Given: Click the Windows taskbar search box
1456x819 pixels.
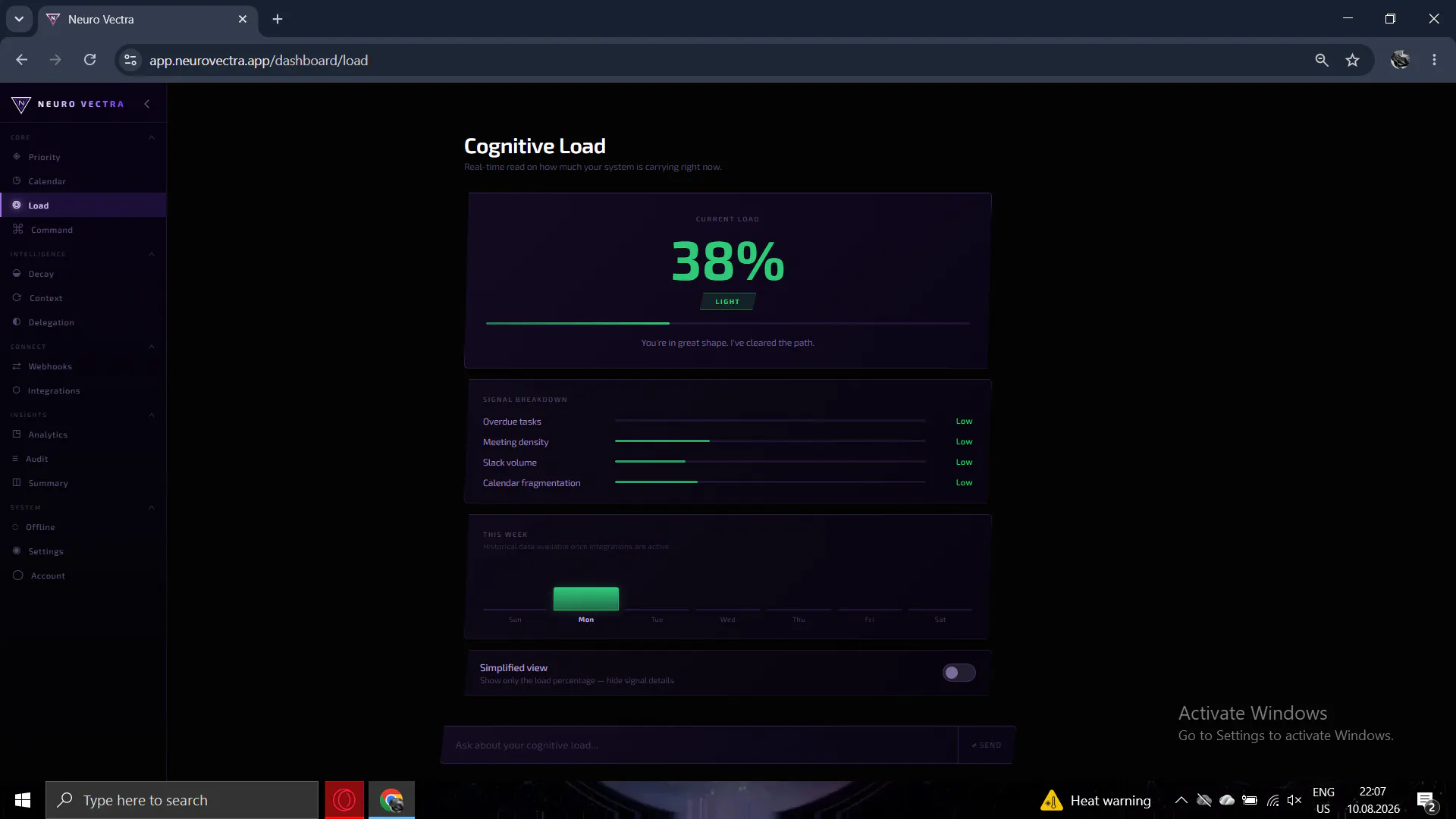Looking at the screenshot, I should click(x=182, y=800).
